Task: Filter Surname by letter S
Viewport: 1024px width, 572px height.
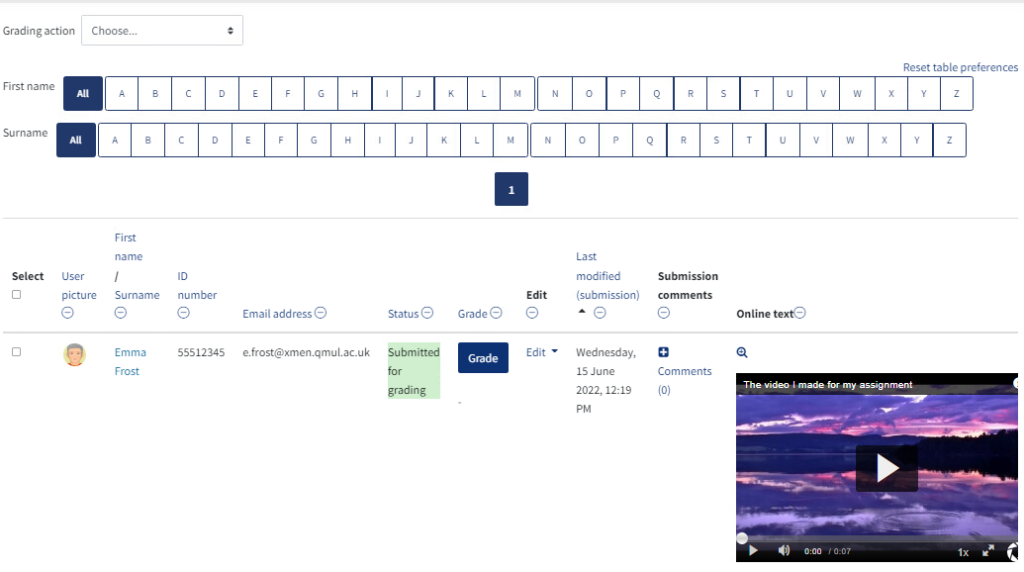Action: (716, 140)
